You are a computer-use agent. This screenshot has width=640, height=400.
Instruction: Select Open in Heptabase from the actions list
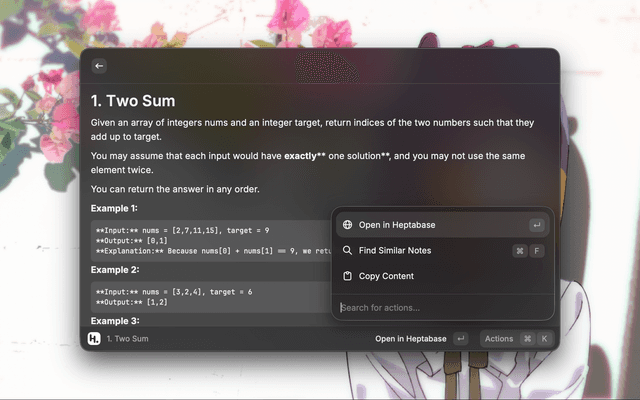tap(397, 225)
